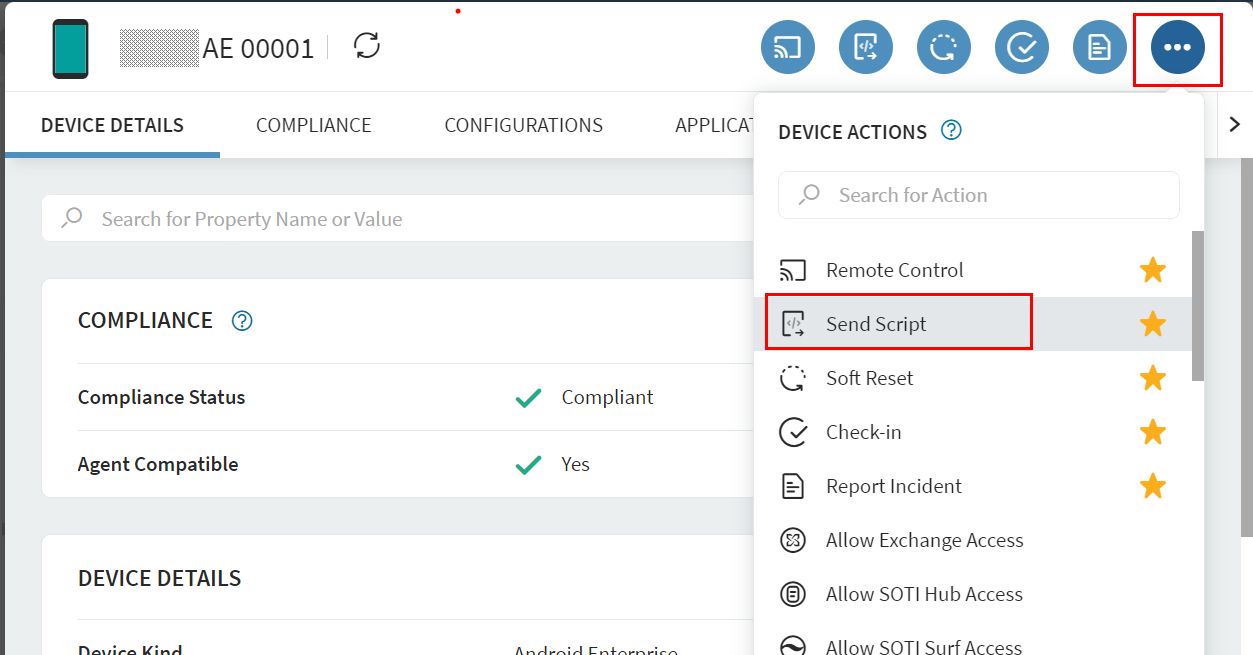1253x655 pixels.
Task: Open Remote Control from the top toolbar
Action: point(787,46)
